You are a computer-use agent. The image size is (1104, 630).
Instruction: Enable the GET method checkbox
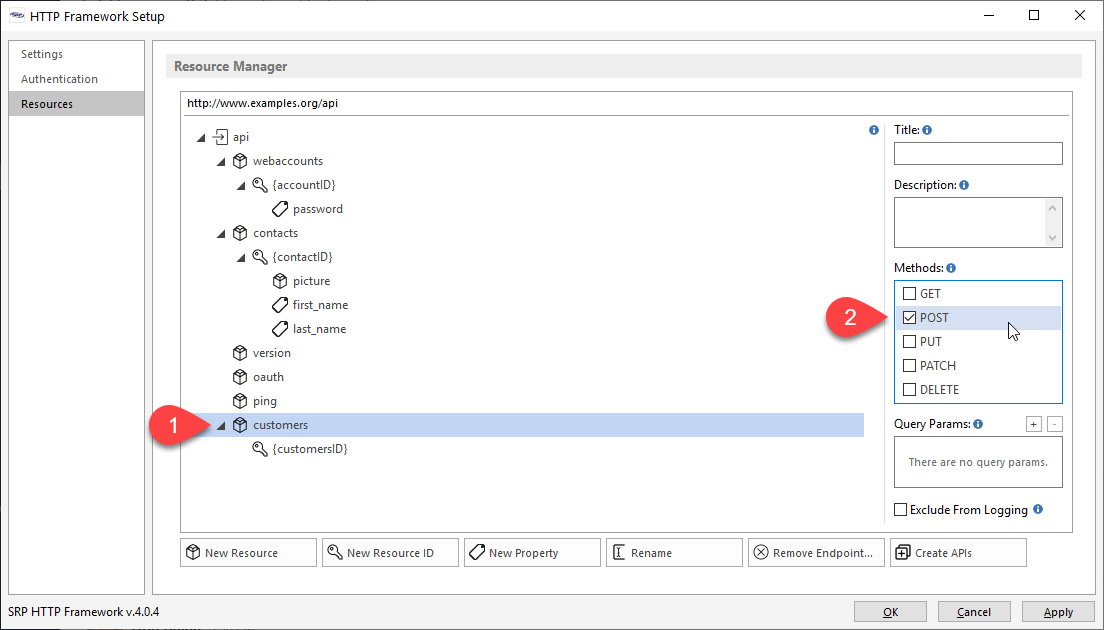point(909,294)
